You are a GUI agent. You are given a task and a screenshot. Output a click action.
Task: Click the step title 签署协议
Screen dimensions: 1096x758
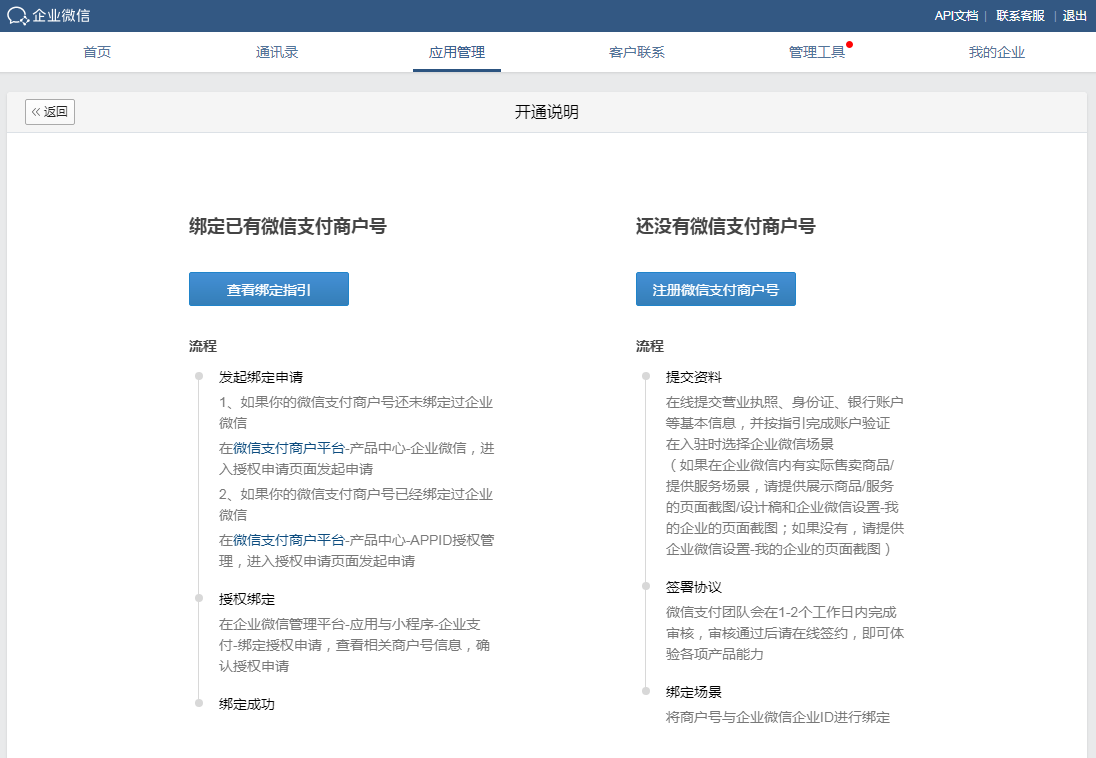pyautogui.click(x=693, y=587)
